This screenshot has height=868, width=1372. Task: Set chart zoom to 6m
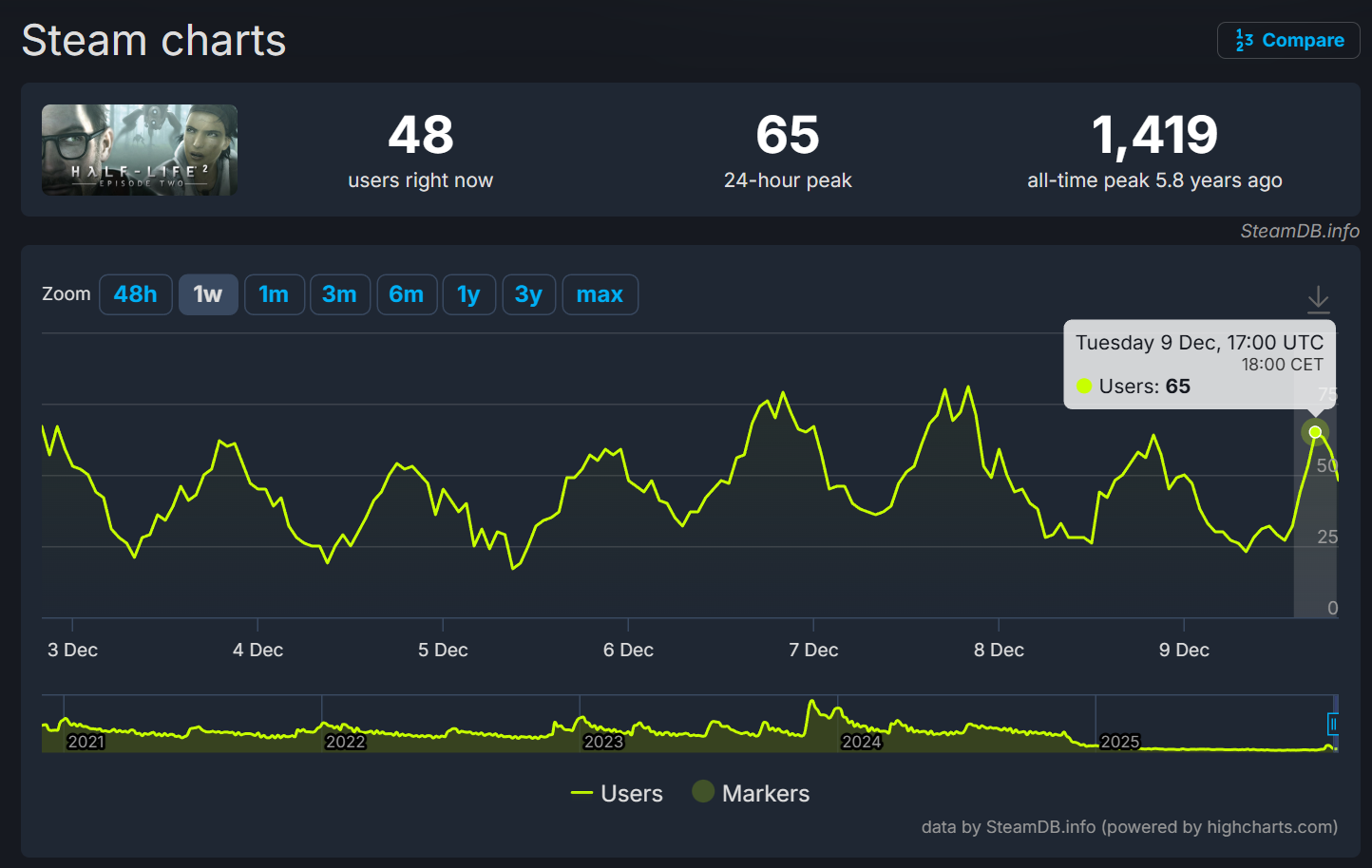tap(407, 294)
